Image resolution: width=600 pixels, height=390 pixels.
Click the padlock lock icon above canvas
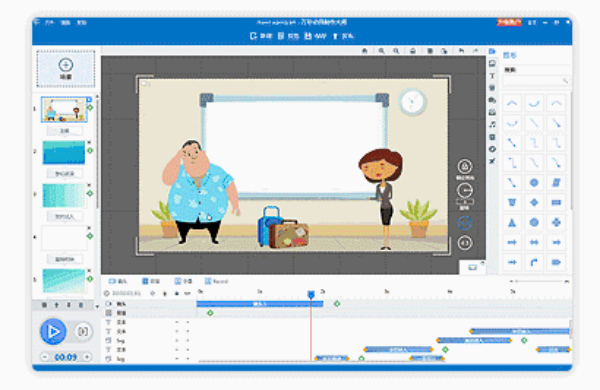pyautogui.click(x=412, y=51)
